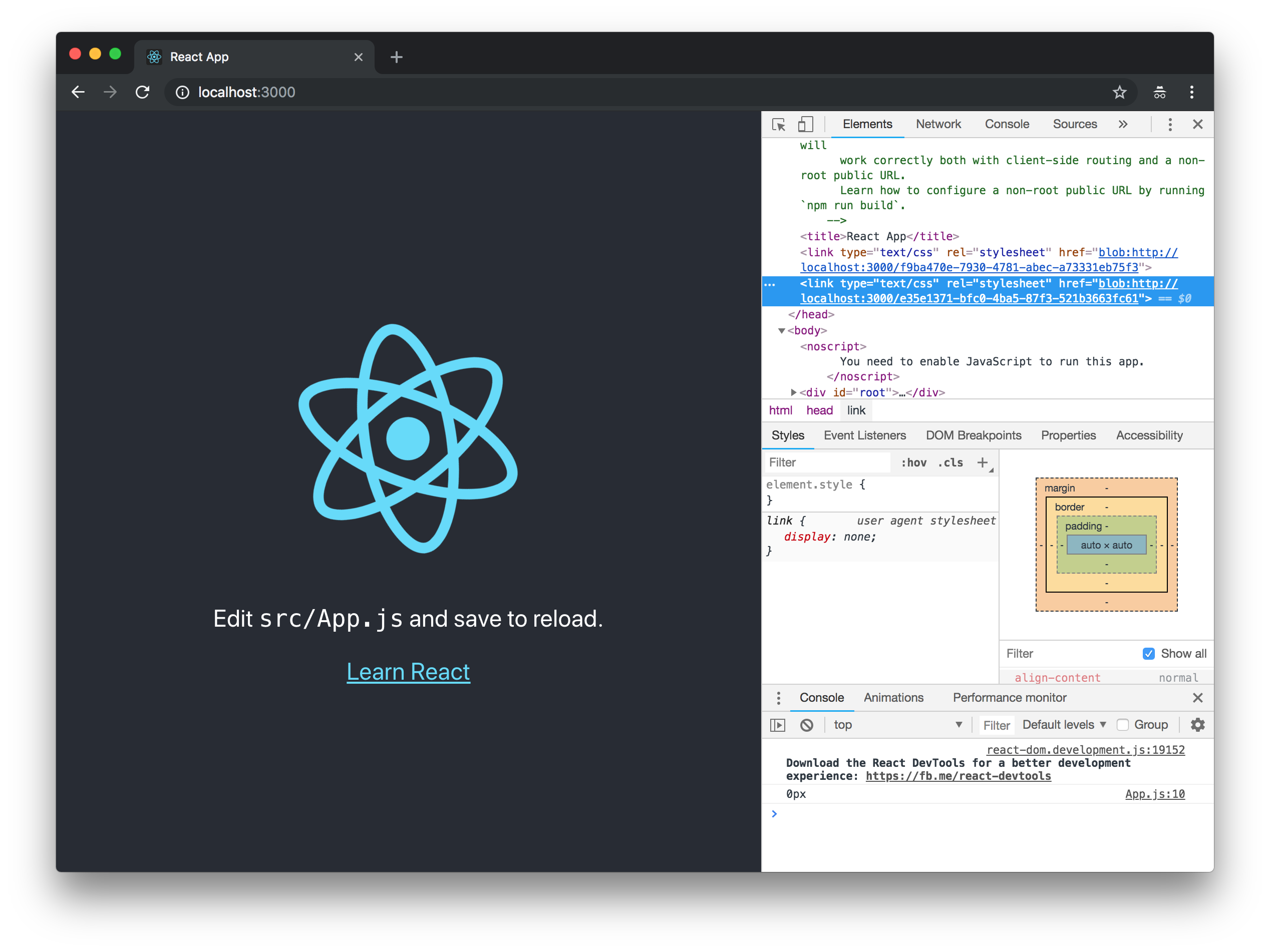Toggle the device toolbar emulation mode

pos(806,124)
